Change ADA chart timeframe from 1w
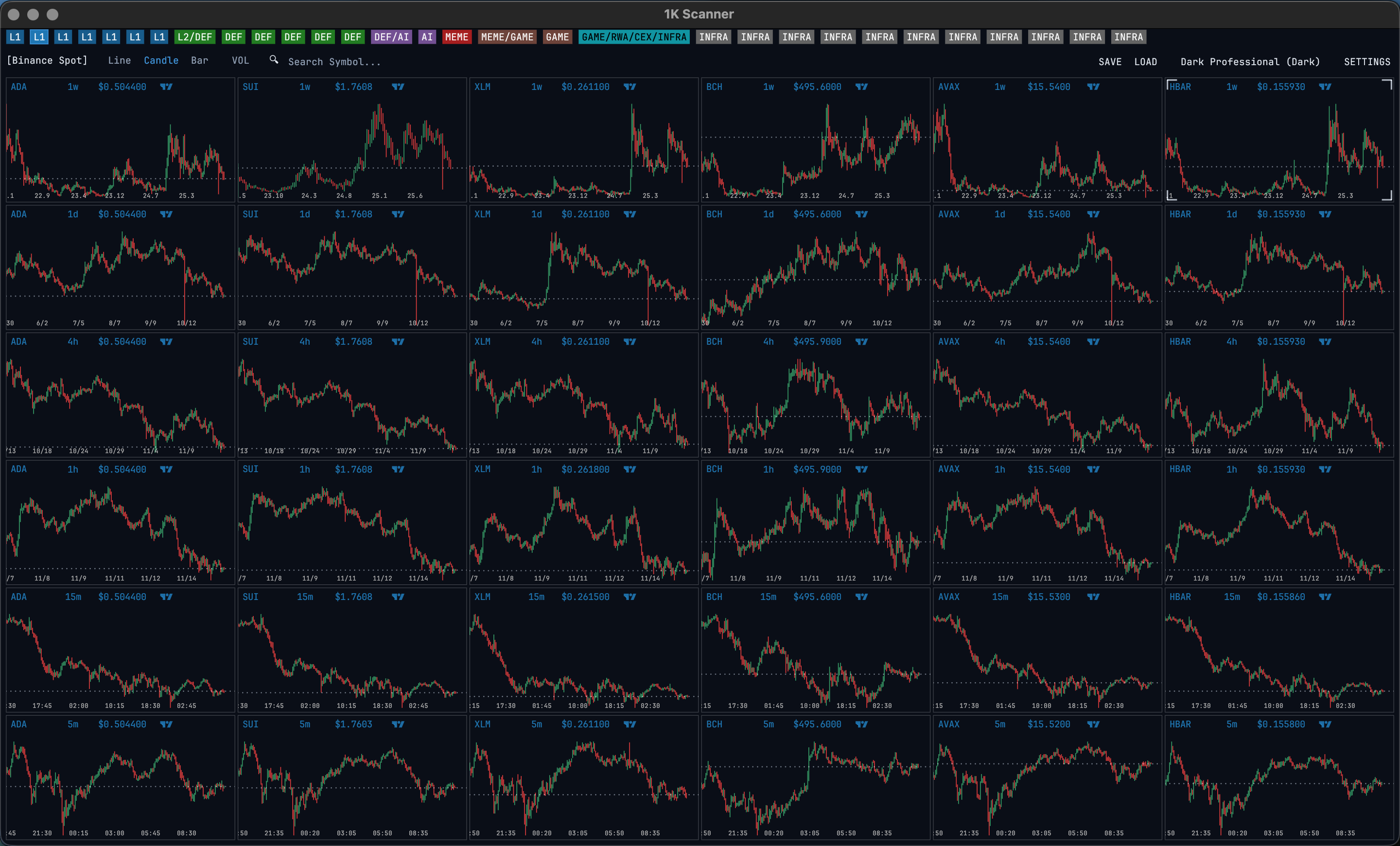The height and width of the screenshot is (846, 1400). point(73,87)
